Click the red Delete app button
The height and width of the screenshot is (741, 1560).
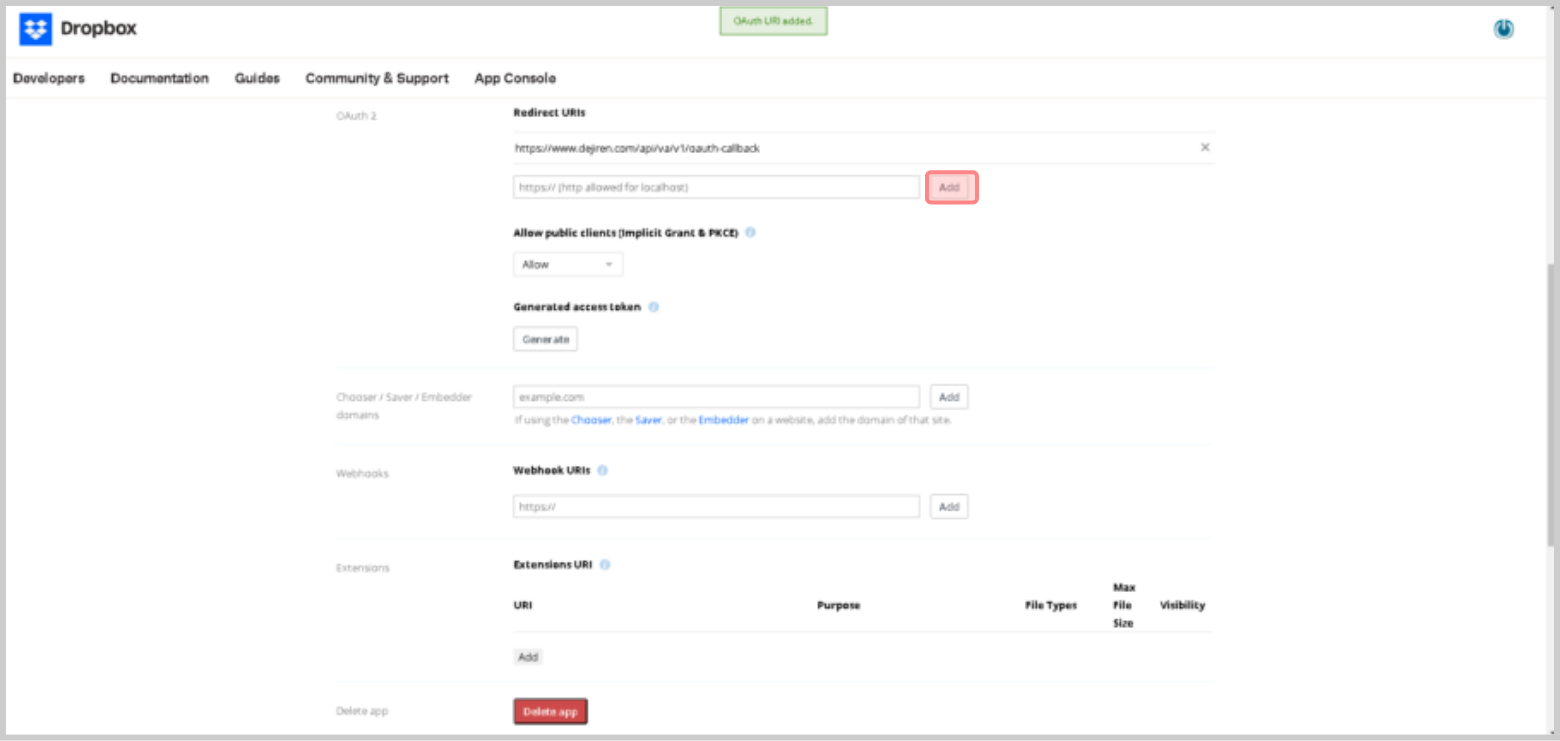pos(551,711)
